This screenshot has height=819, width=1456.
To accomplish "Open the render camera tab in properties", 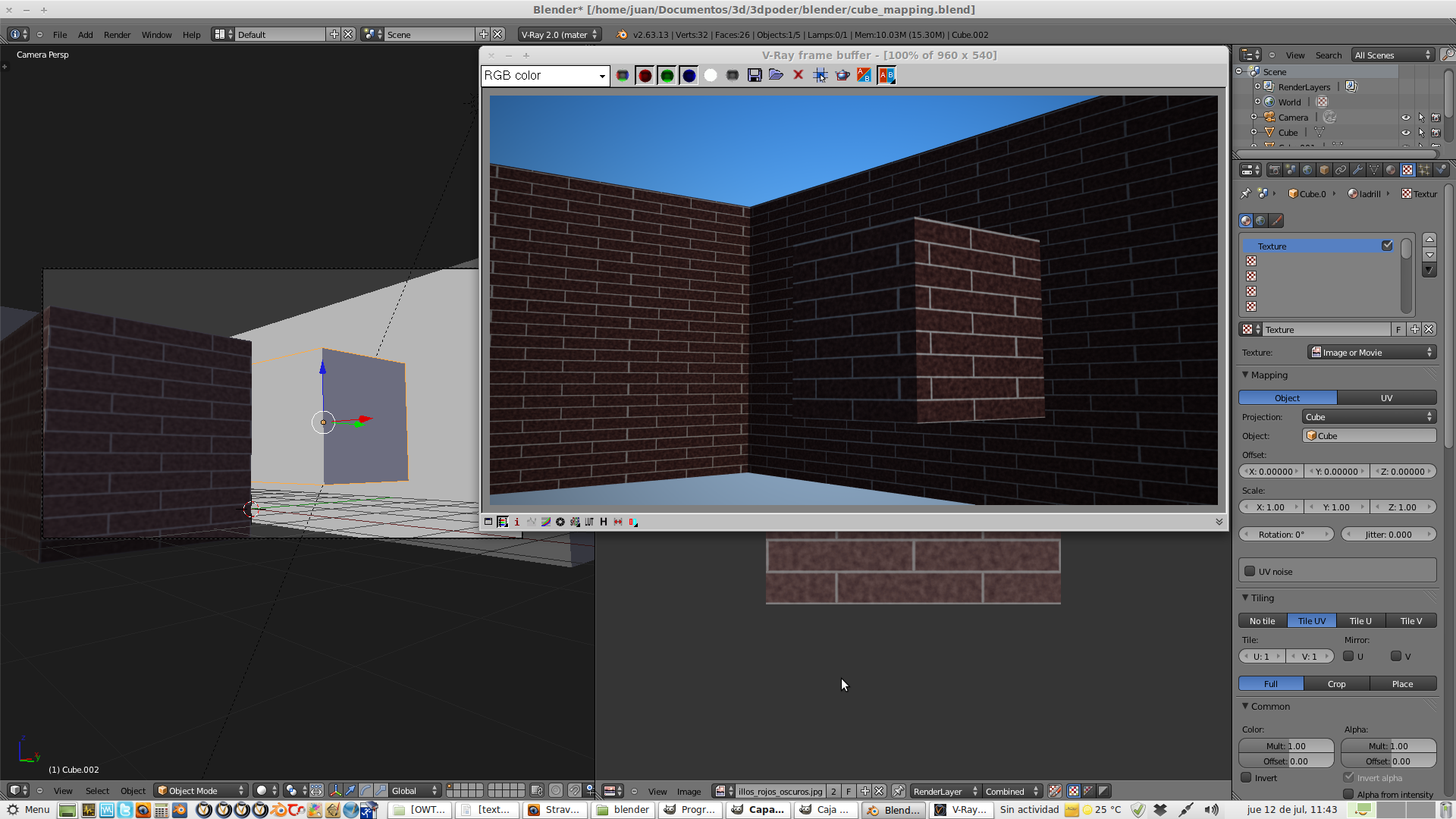I will pyautogui.click(x=1274, y=170).
